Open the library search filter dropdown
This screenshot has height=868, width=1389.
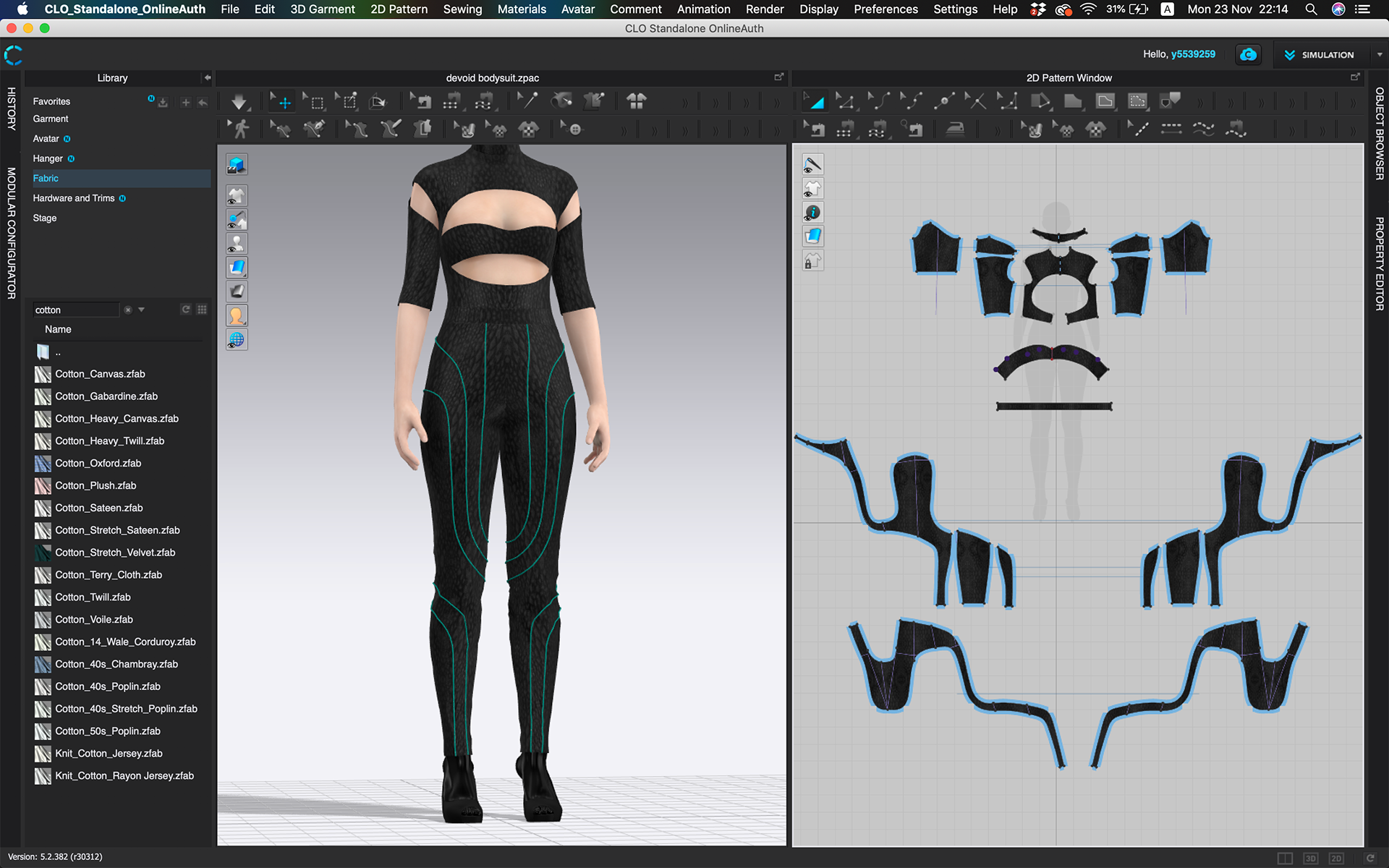tap(141, 310)
